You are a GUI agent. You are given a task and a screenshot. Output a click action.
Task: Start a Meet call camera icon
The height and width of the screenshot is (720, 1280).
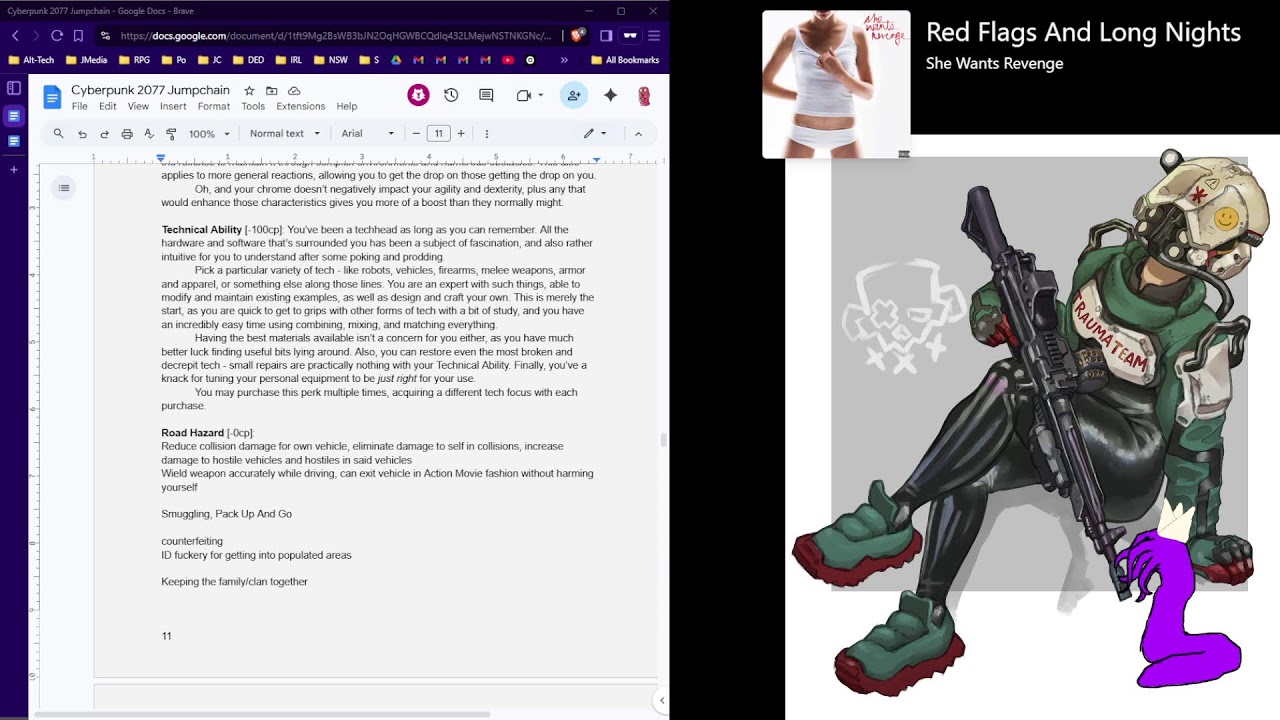pyautogui.click(x=523, y=95)
